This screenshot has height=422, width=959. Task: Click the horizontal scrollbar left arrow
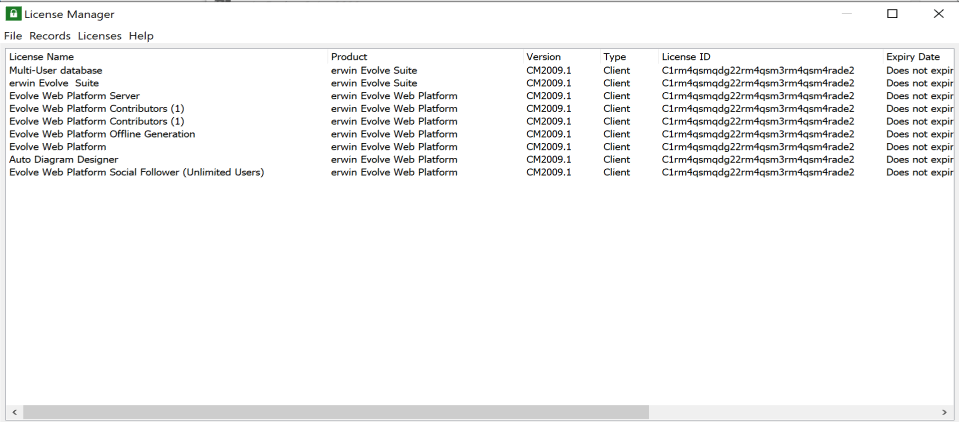click(14, 412)
